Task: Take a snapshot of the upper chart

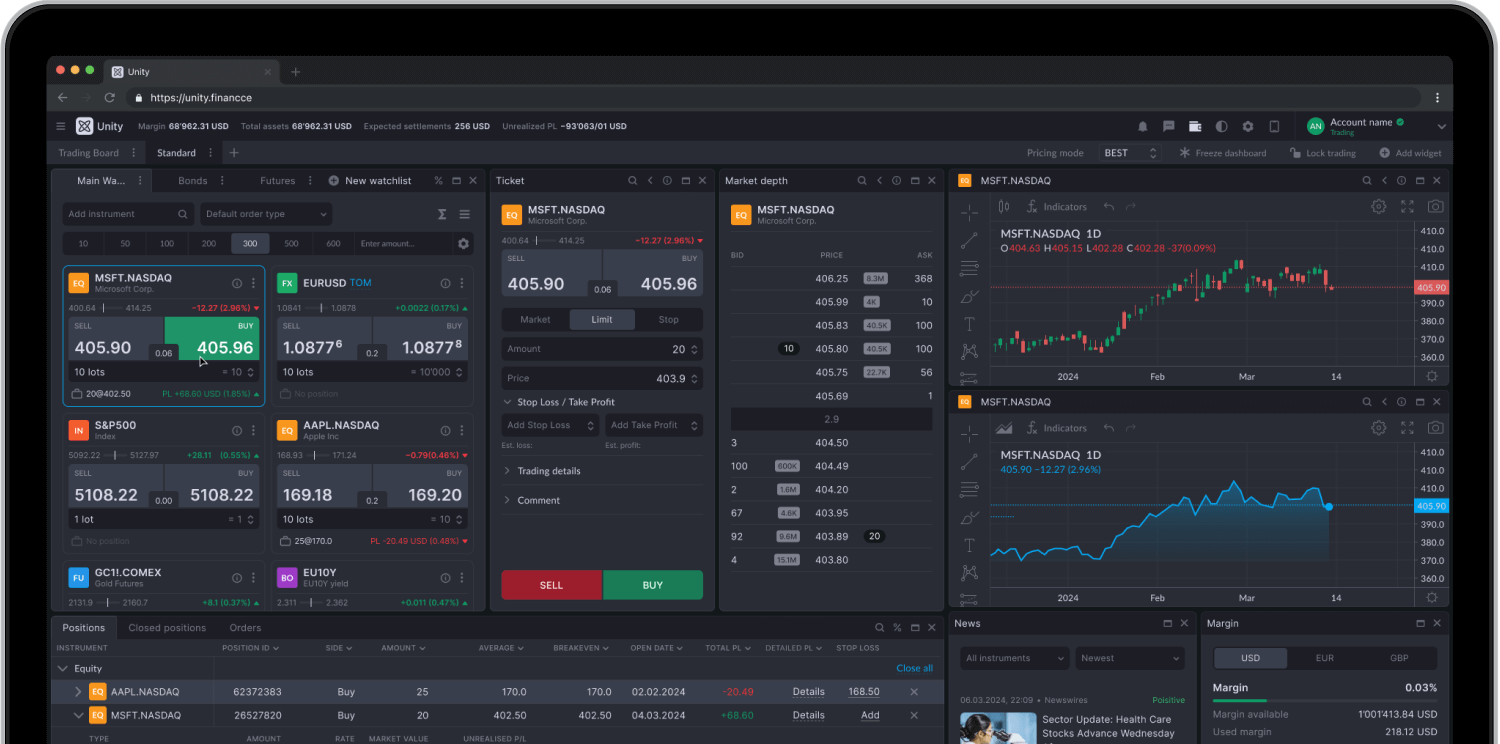Action: point(1436,206)
